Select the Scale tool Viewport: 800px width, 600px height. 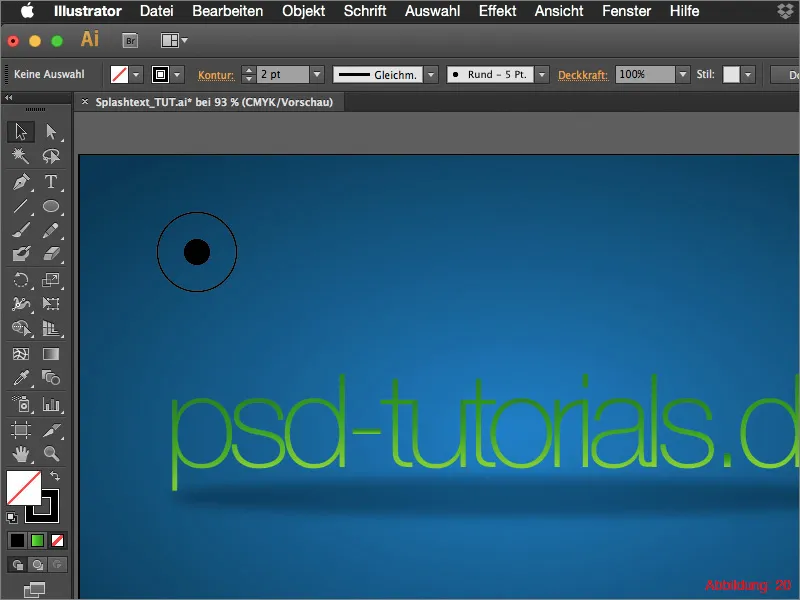click(51, 280)
